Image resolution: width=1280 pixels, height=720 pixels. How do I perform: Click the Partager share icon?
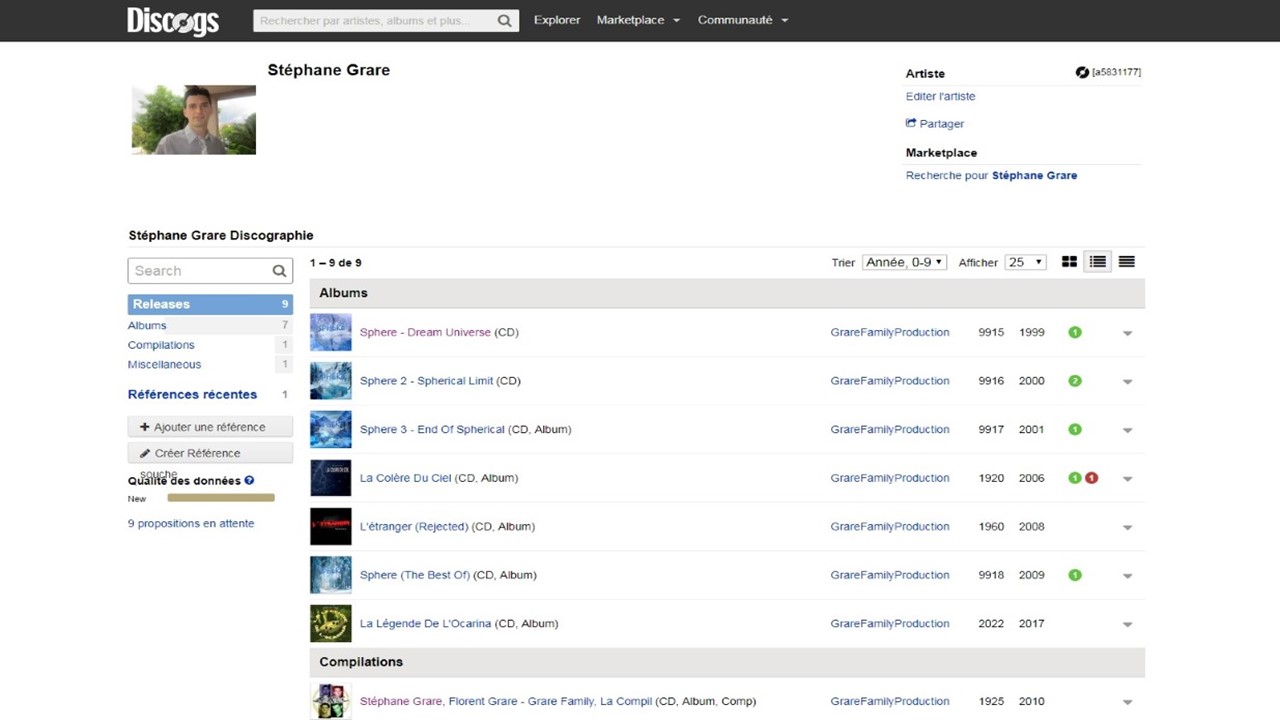click(911, 123)
